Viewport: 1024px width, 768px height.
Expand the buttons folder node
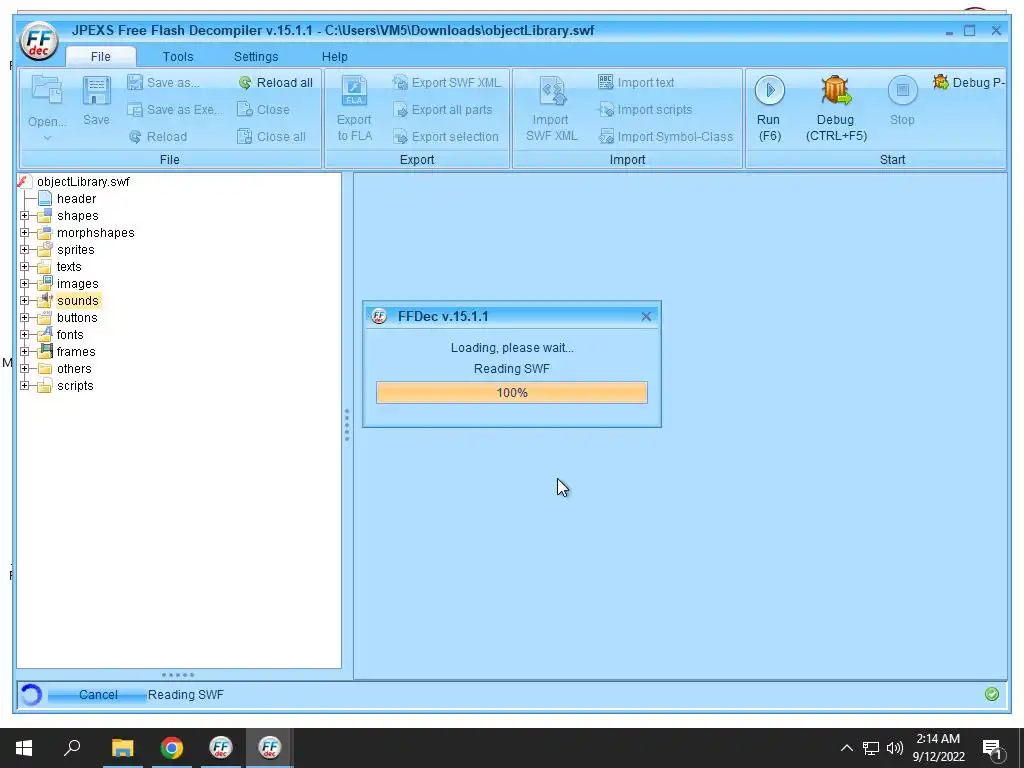click(24, 317)
